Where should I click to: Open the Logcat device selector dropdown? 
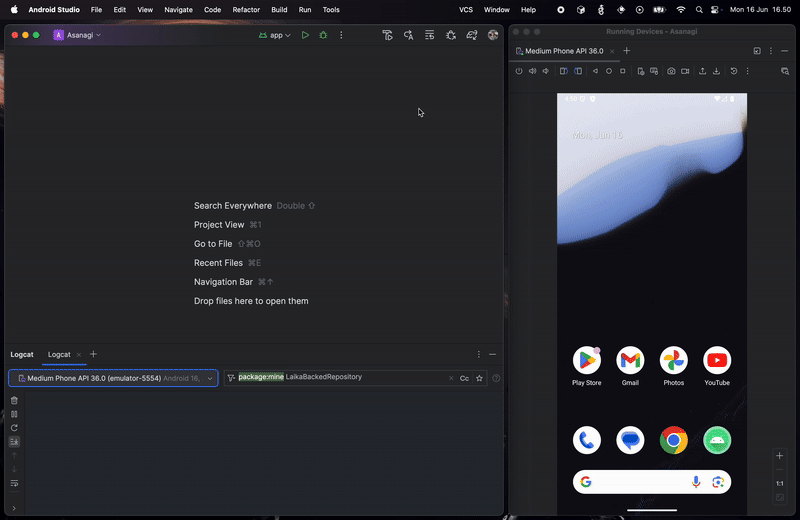(113, 378)
